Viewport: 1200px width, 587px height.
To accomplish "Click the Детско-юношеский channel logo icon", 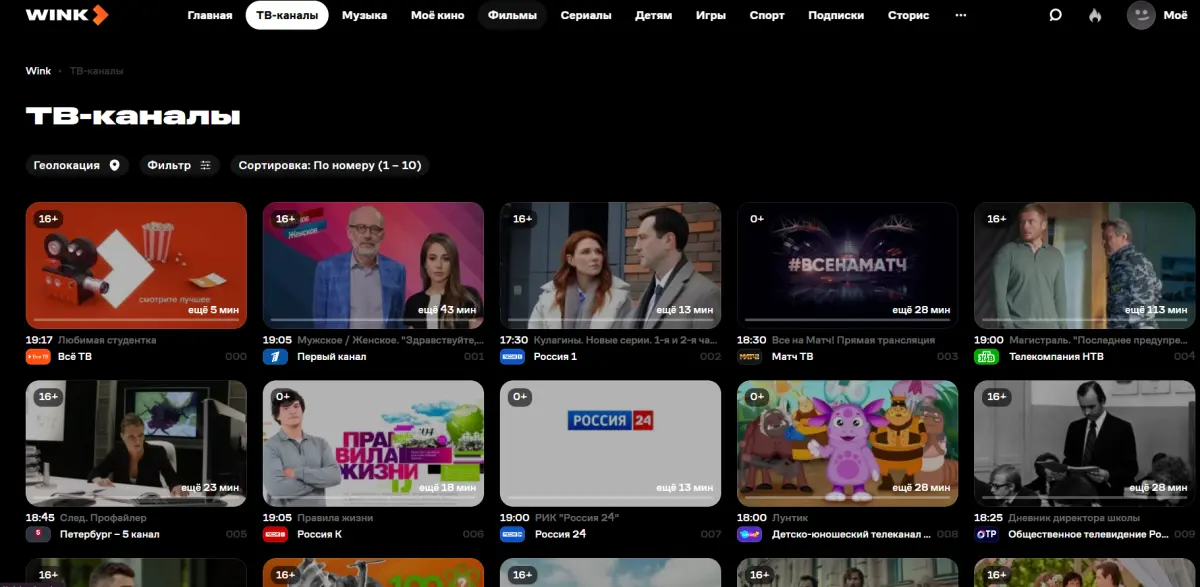I will (749, 534).
